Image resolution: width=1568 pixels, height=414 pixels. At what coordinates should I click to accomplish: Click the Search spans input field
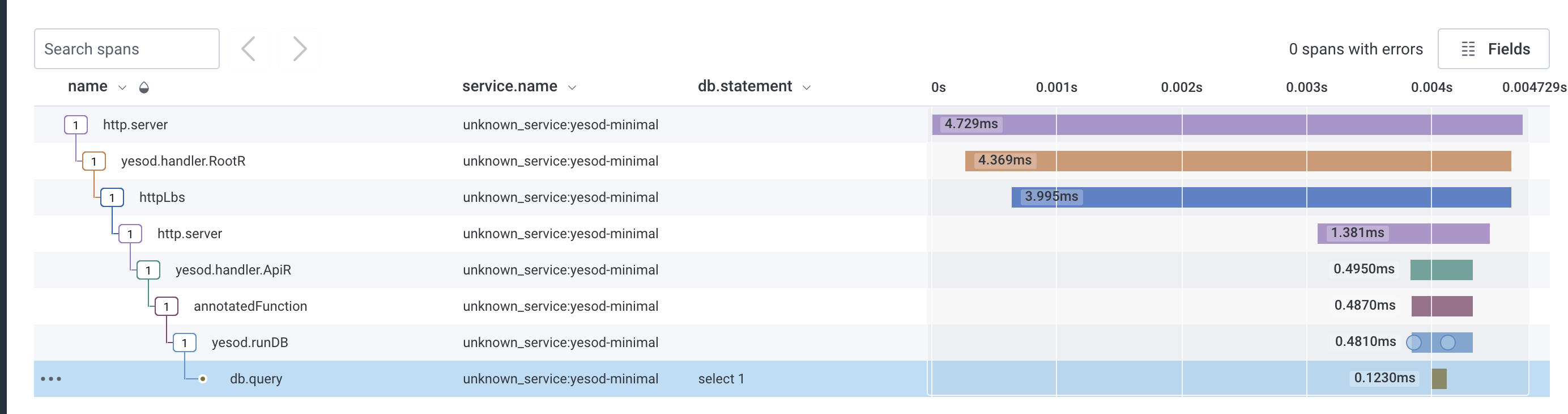[x=127, y=49]
